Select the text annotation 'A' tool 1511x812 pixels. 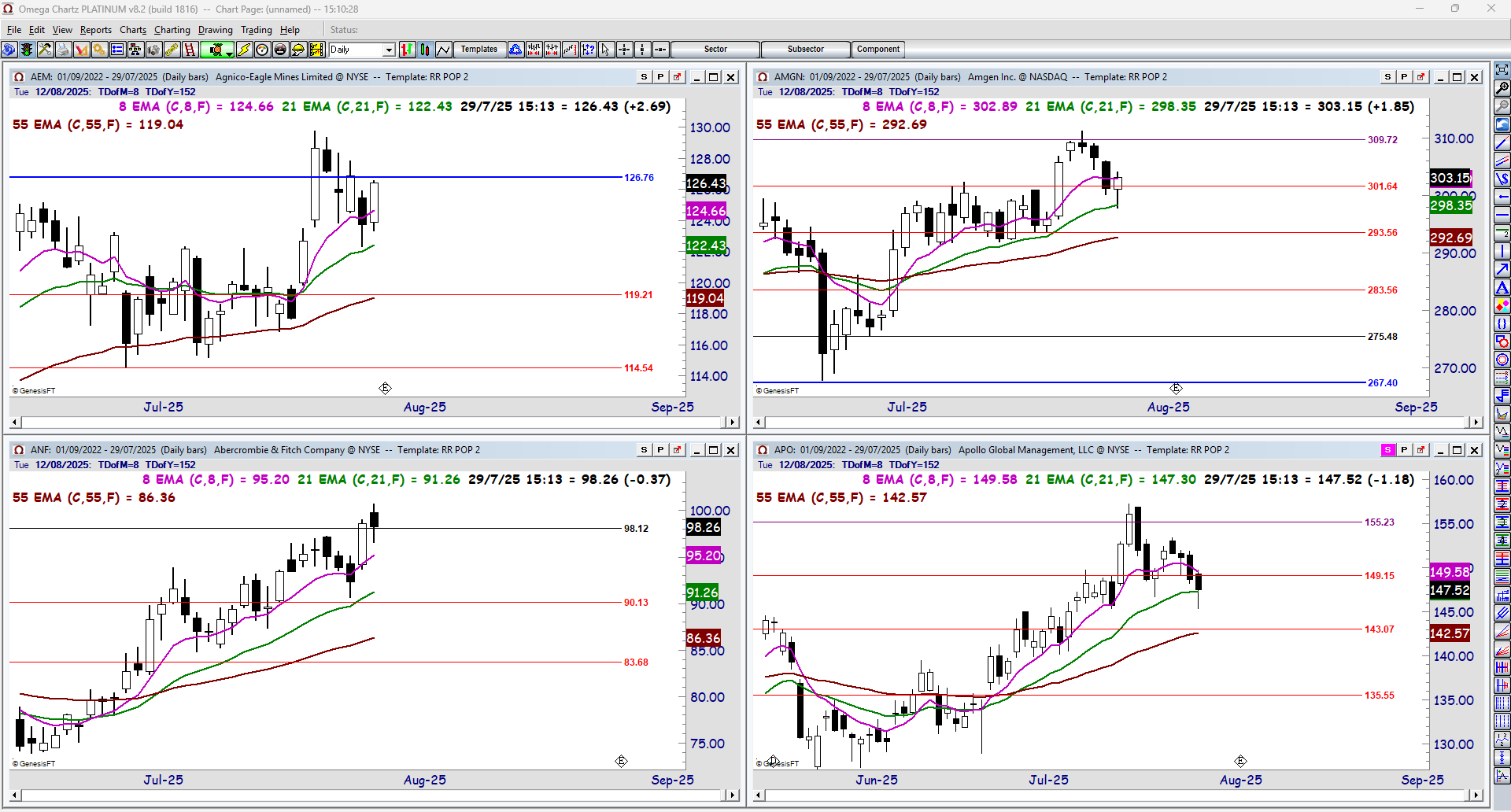pos(1502,288)
